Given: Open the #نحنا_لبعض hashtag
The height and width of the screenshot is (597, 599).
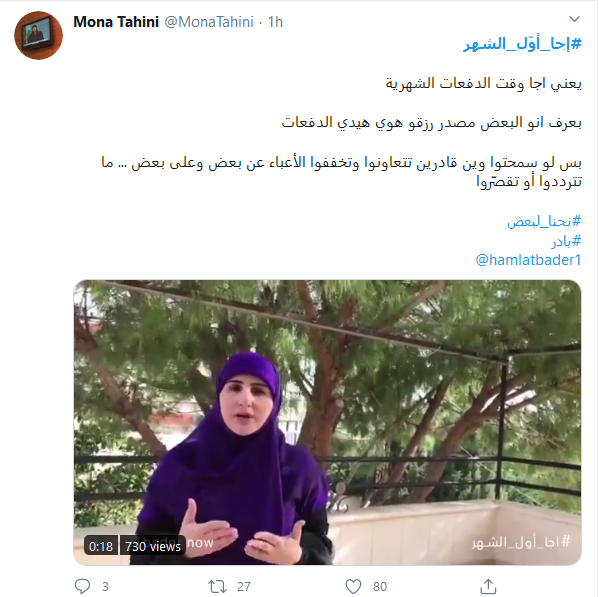Looking at the screenshot, I should [544, 221].
